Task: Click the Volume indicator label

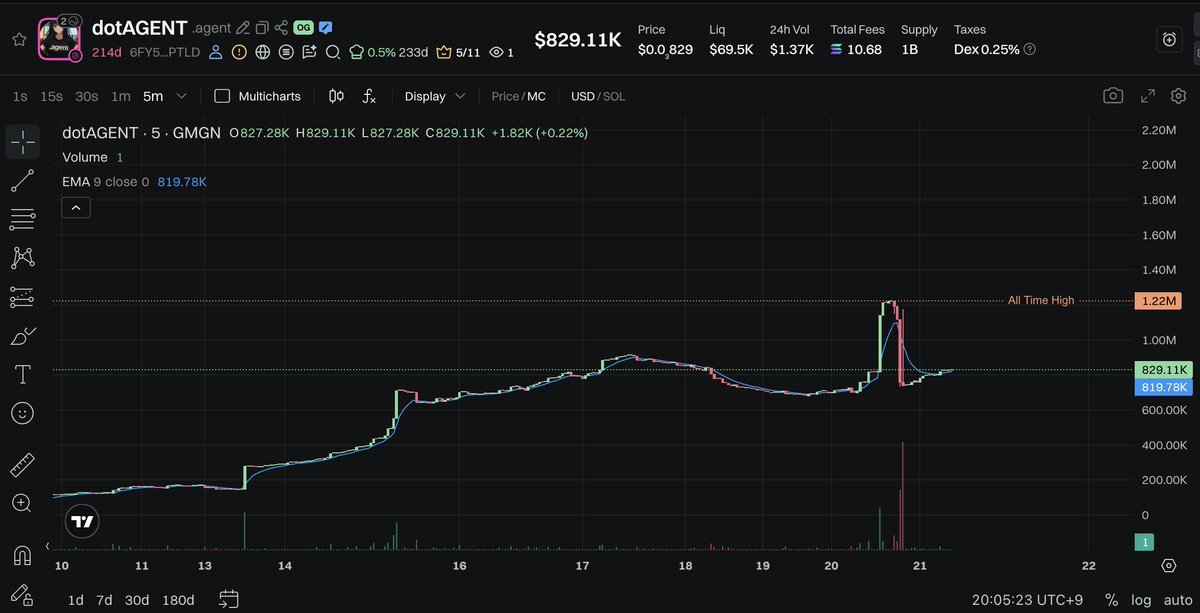Action: point(85,157)
